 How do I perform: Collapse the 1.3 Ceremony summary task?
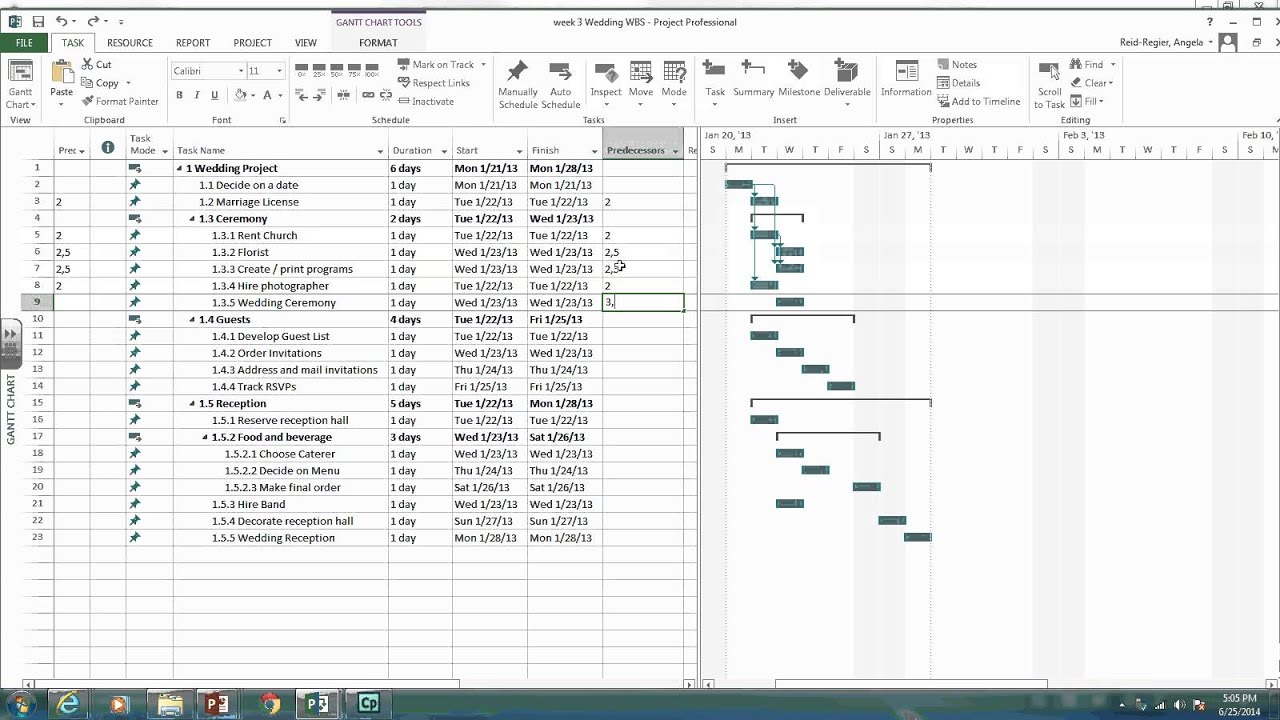pos(193,219)
